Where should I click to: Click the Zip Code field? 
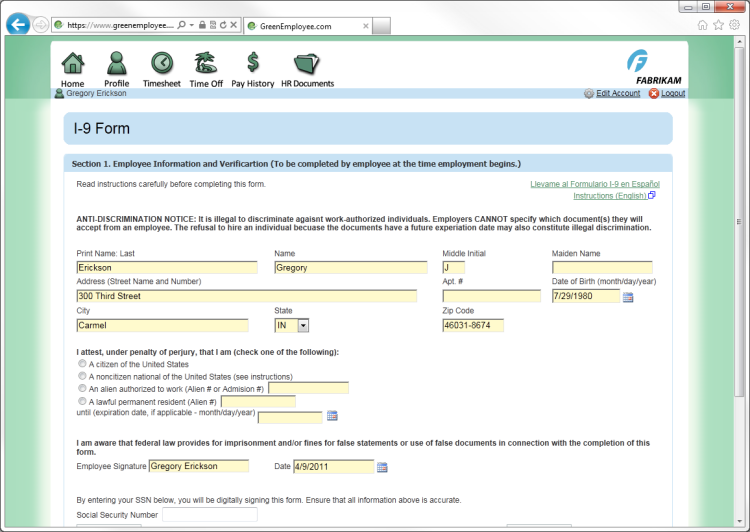[473, 325]
